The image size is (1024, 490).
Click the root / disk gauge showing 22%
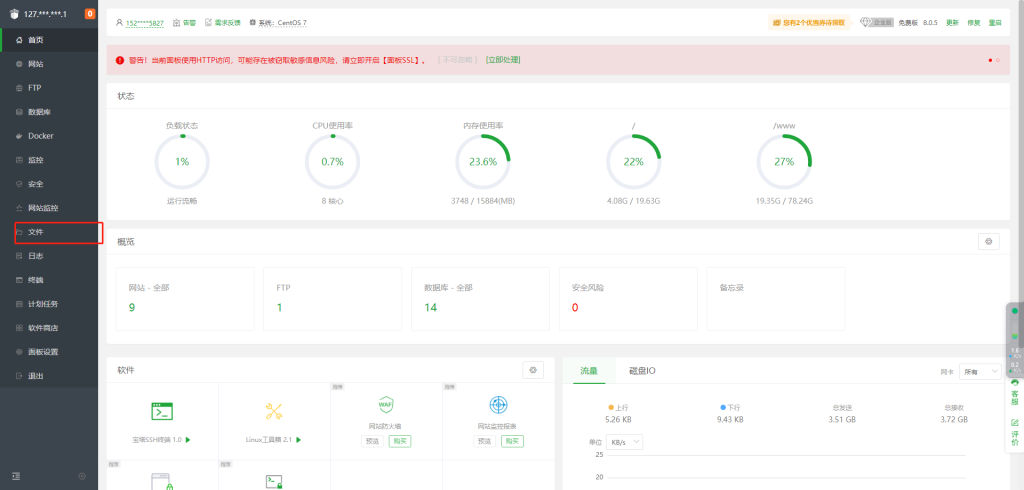(x=633, y=162)
